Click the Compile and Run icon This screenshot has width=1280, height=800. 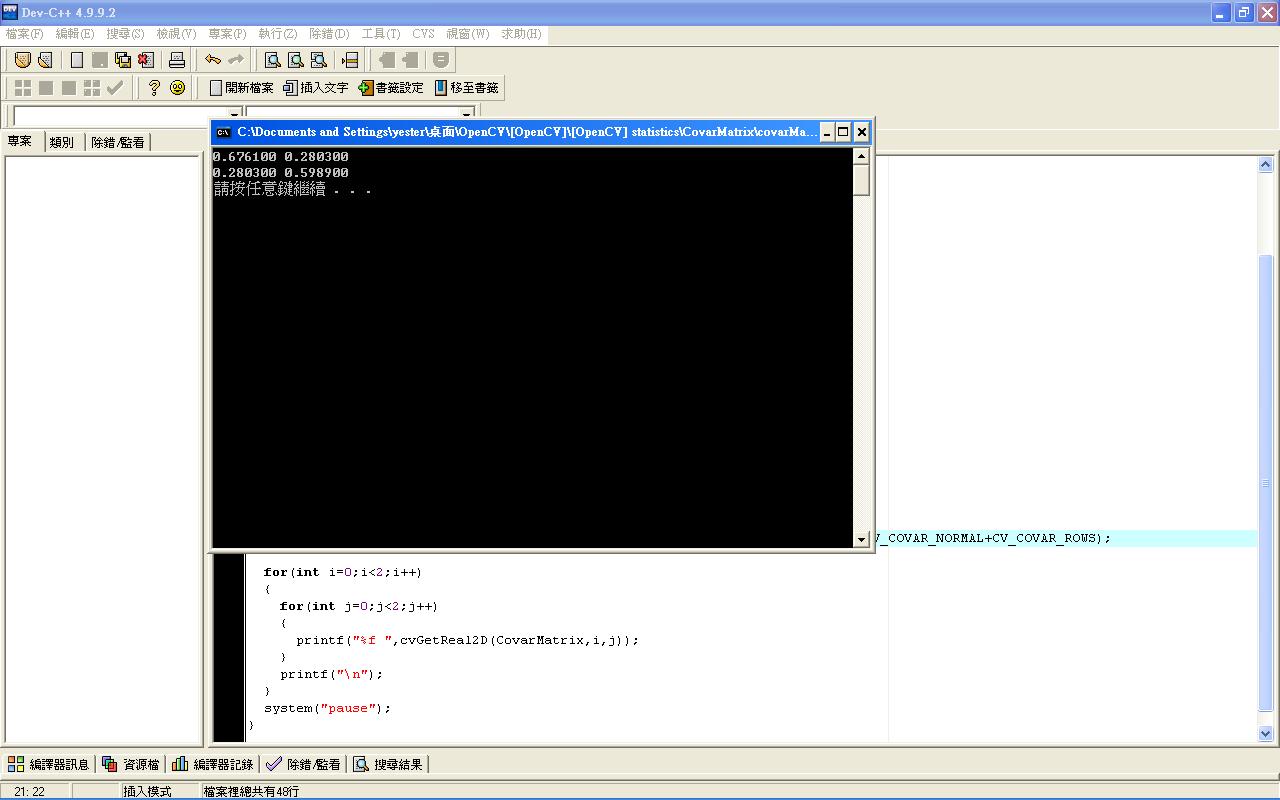(x=69, y=88)
